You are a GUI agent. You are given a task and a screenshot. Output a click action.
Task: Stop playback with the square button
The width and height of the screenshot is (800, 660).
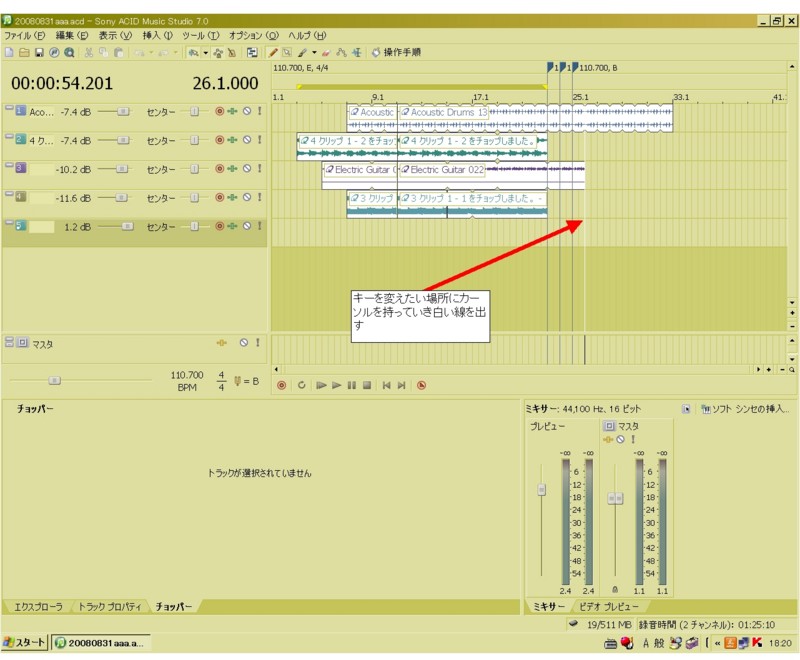tap(367, 386)
